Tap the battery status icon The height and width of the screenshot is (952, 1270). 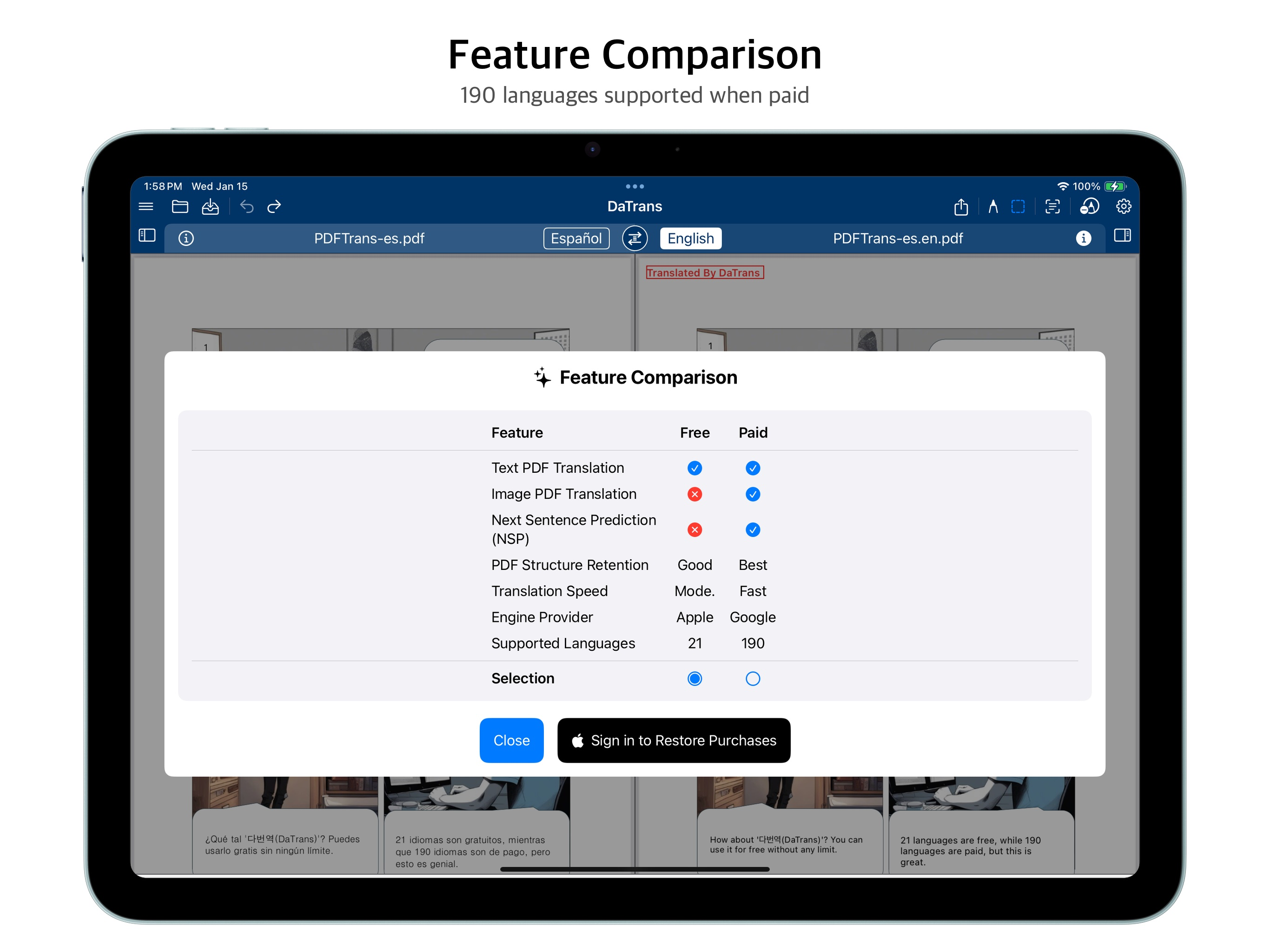click(1115, 186)
